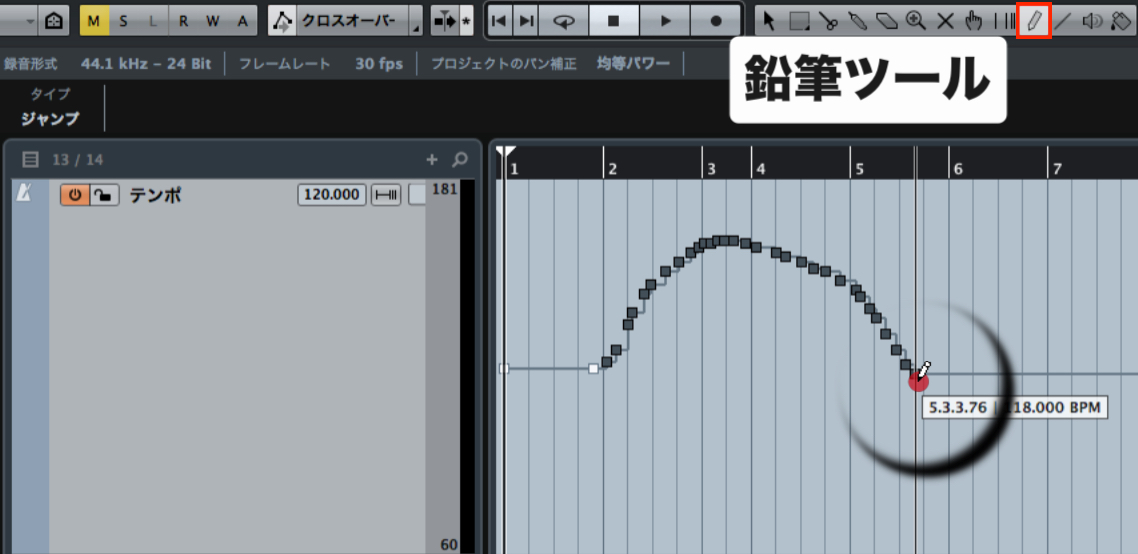The height and width of the screenshot is (554, 1138).
Task: Toggle global Solo S button
Action: [x=123, y=21]
